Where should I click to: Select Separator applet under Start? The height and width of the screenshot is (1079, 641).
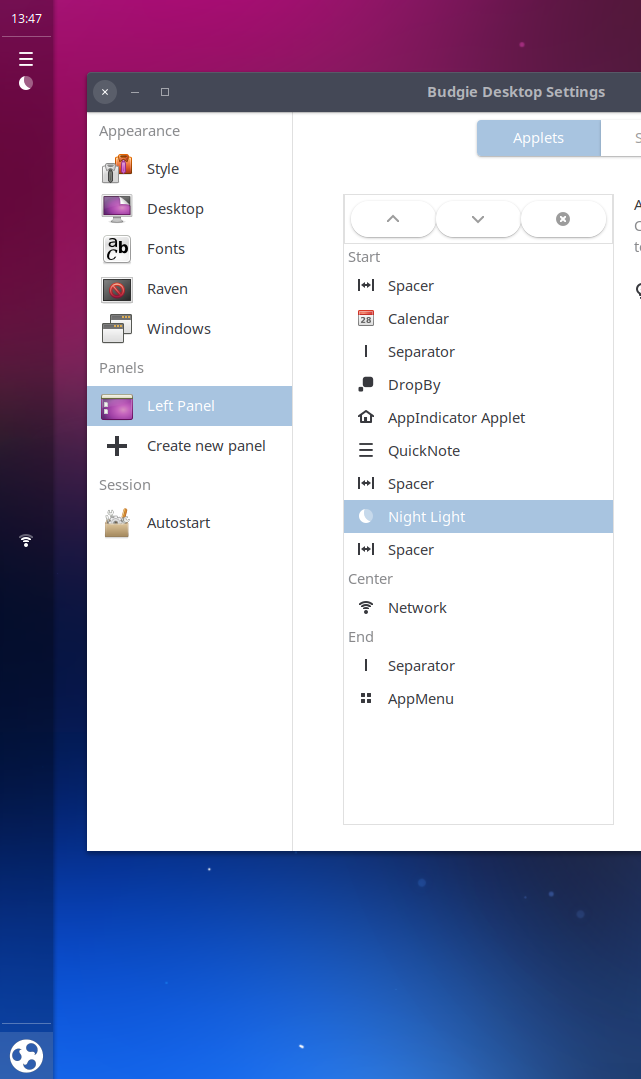point(478,352)
